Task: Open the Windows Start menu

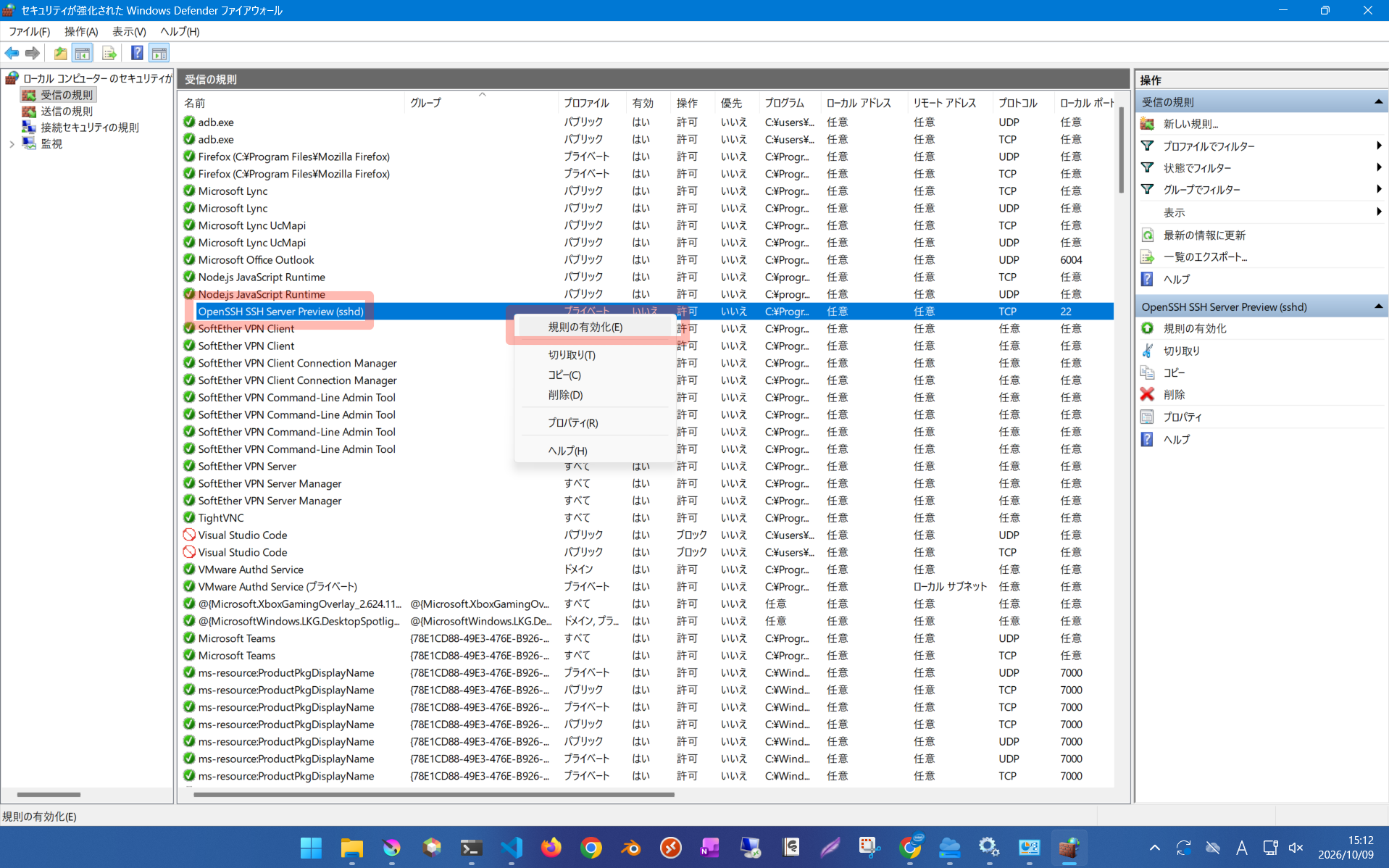Action: coord(312,847)
